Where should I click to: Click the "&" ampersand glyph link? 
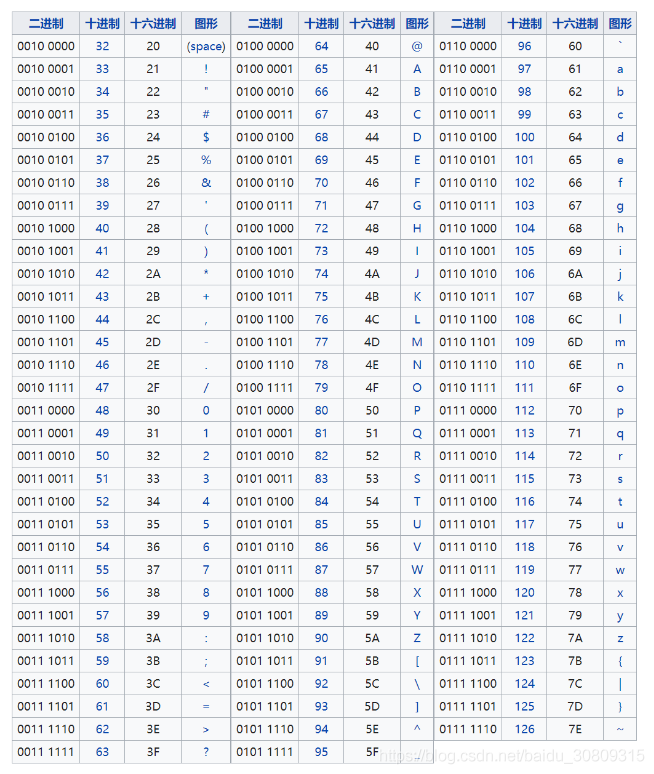206,183
